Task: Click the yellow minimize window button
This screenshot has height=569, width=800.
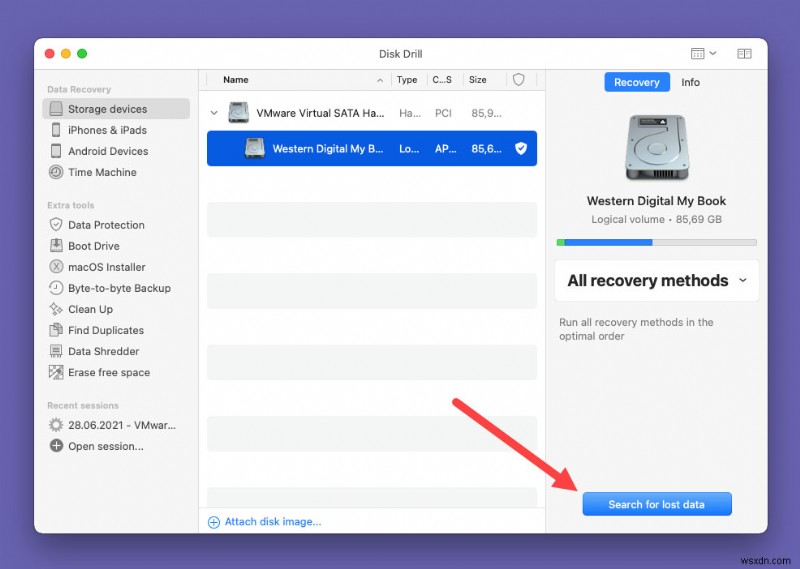Action: pos(66,54)
